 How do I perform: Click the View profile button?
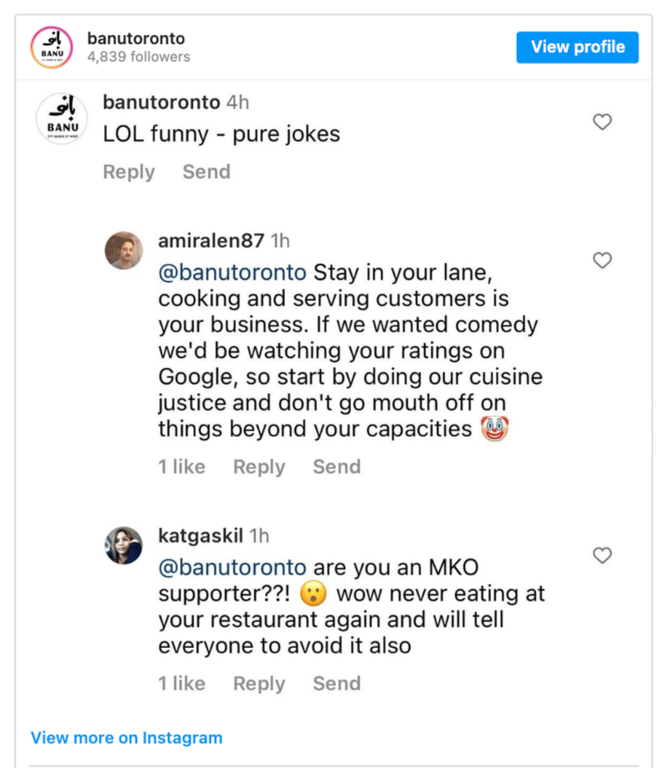point(577,47)
